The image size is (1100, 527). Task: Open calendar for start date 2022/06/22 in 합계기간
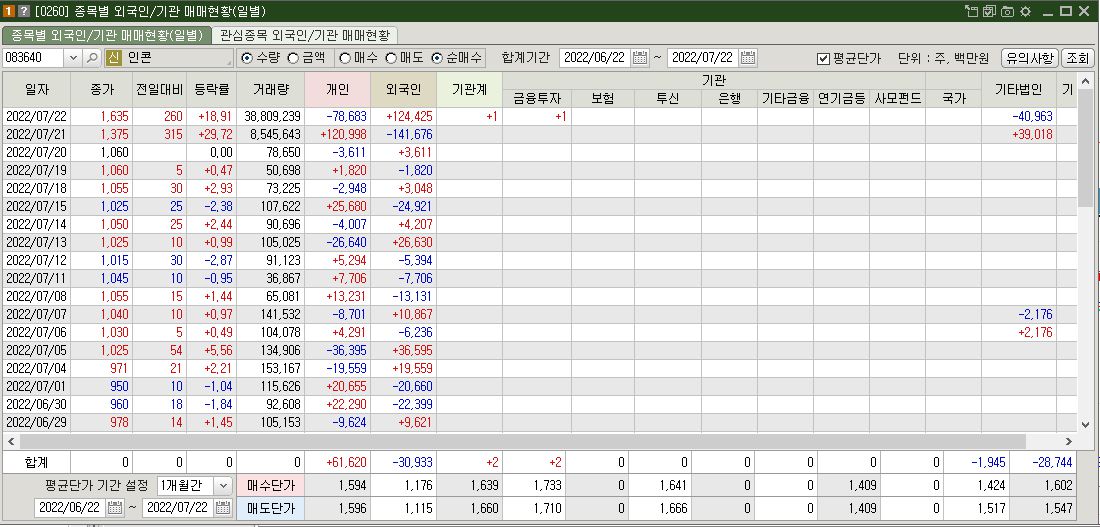[x=640, y=58]
